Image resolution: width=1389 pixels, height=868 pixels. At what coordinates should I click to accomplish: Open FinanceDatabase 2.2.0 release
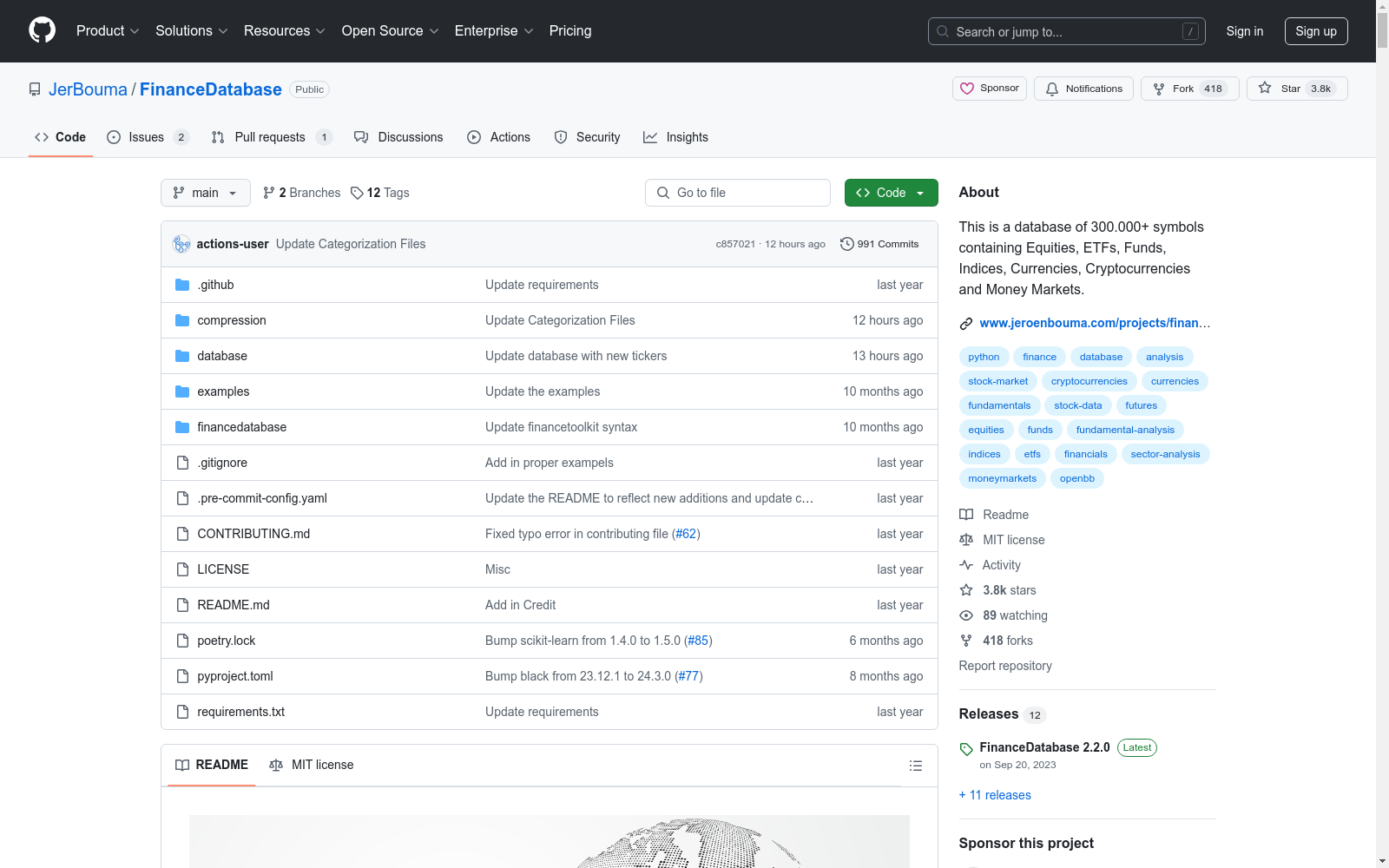(1044, 747)
